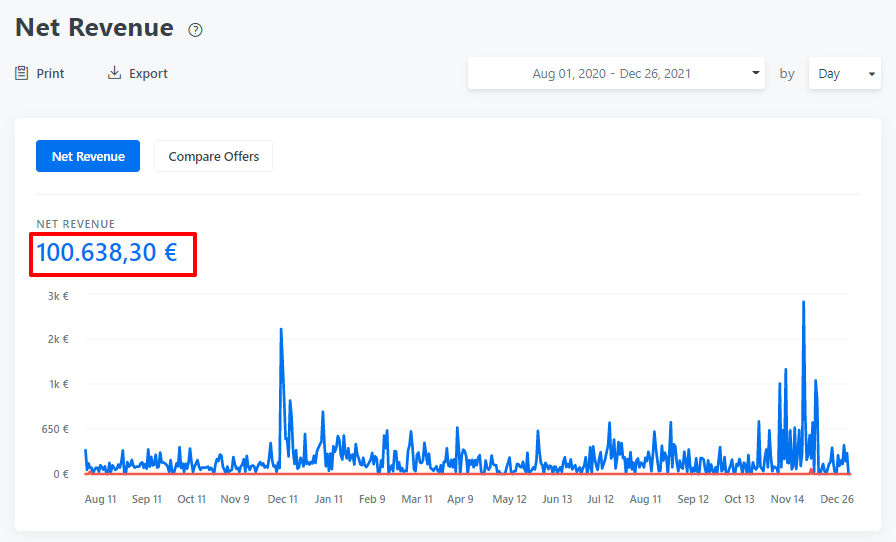Screen dimensions: 896x542
Task: Click the Dec 11 axis date label
Action: pos(282,499)
